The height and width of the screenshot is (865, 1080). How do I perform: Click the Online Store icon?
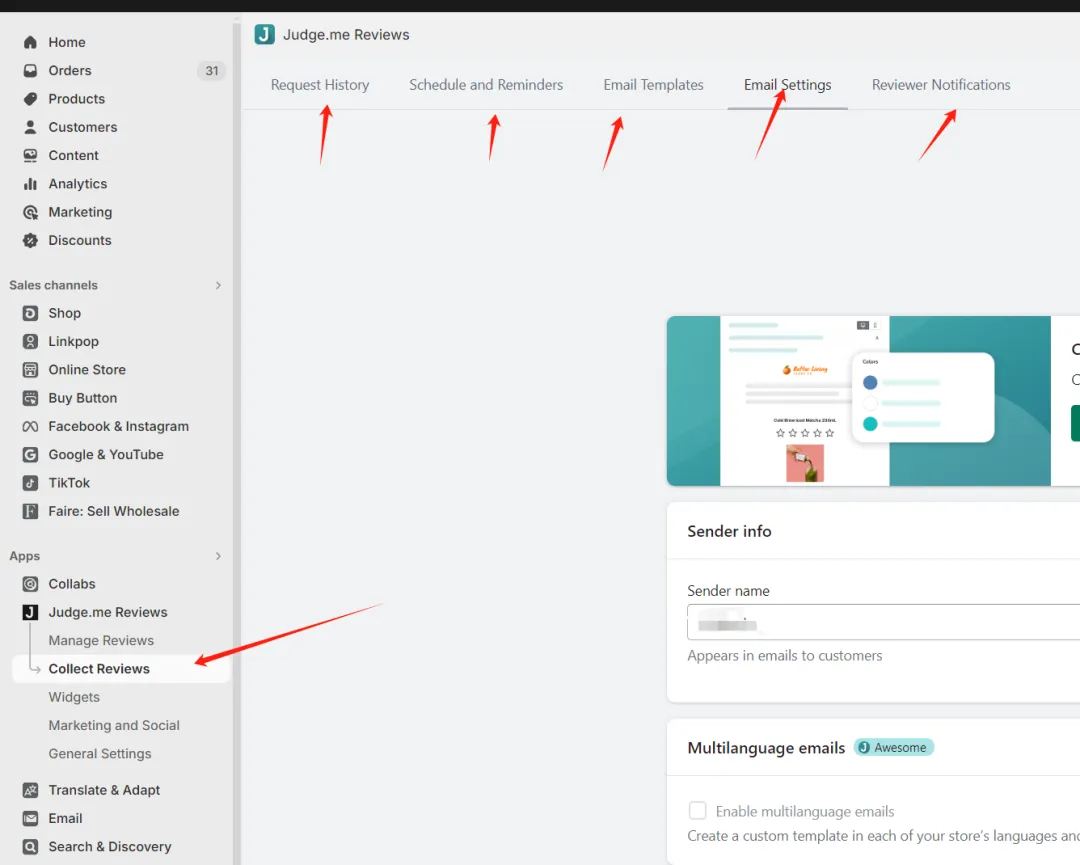click(30, 370)
